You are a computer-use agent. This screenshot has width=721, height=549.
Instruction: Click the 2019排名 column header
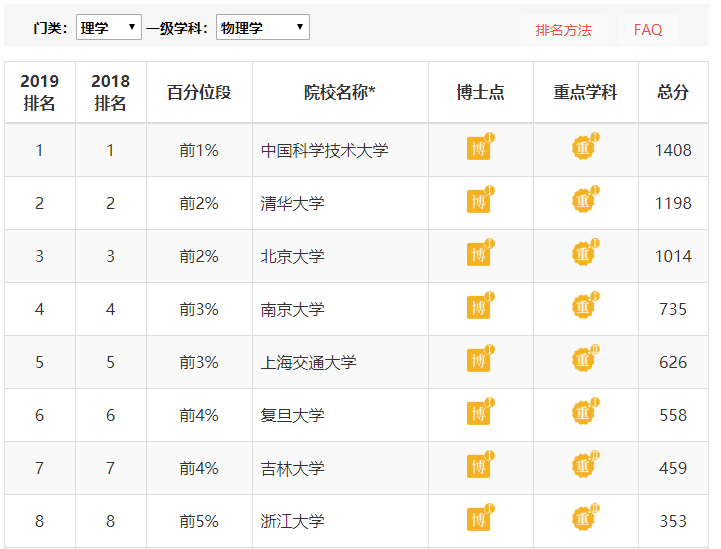(x=40, y=92)
